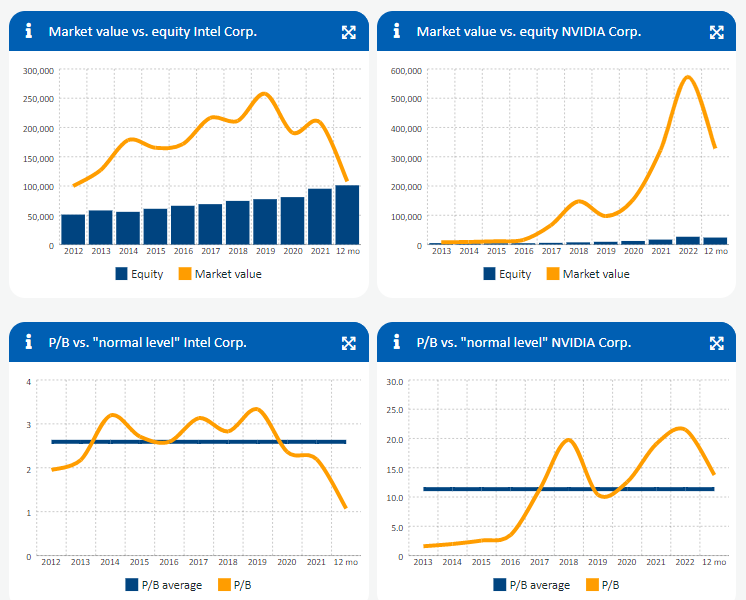Viewport: 746px width, 600px height.
Task: Click Intel 2016 equity bar
Action: [183, 225]
